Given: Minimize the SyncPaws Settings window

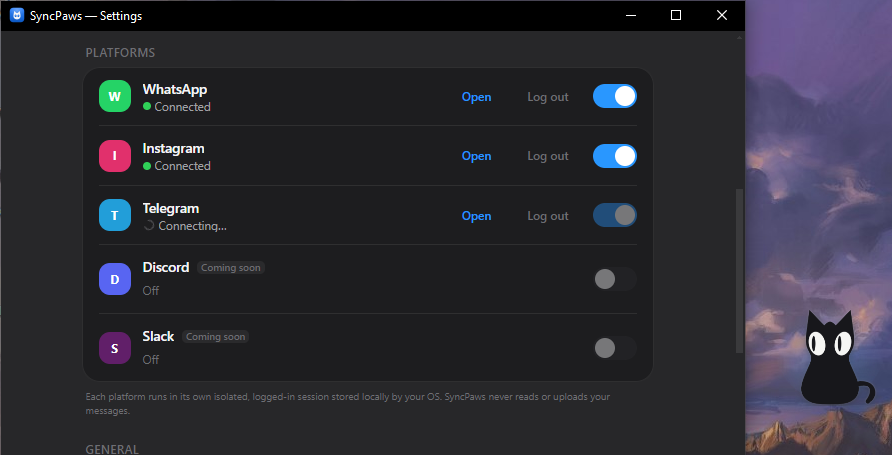Looking at the screenshot, I should pos(631,15).
